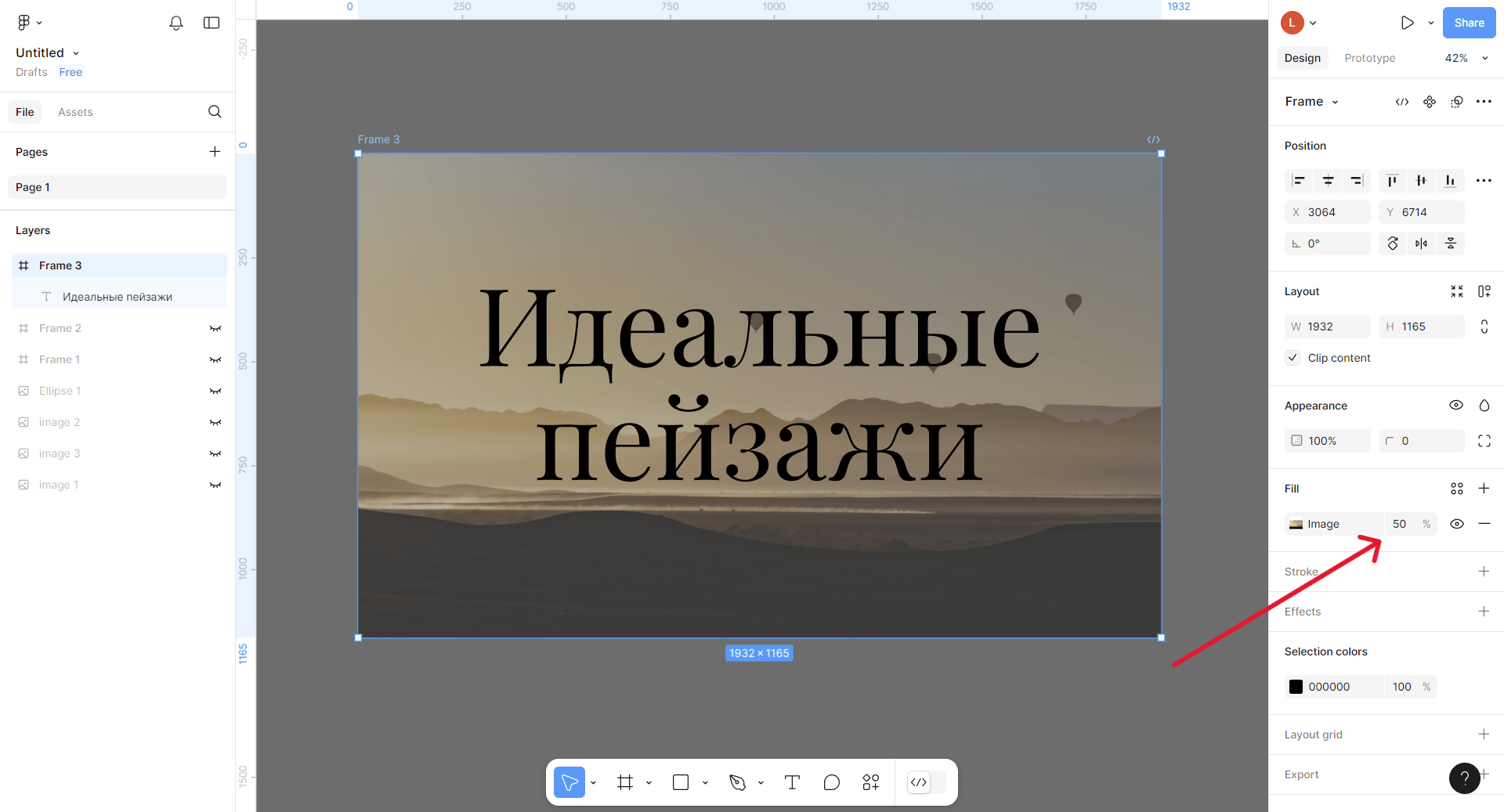Toggle Image fill visibility eye
The width and height of the screenshot is (1504, 812).
(x=1457, y=524)
